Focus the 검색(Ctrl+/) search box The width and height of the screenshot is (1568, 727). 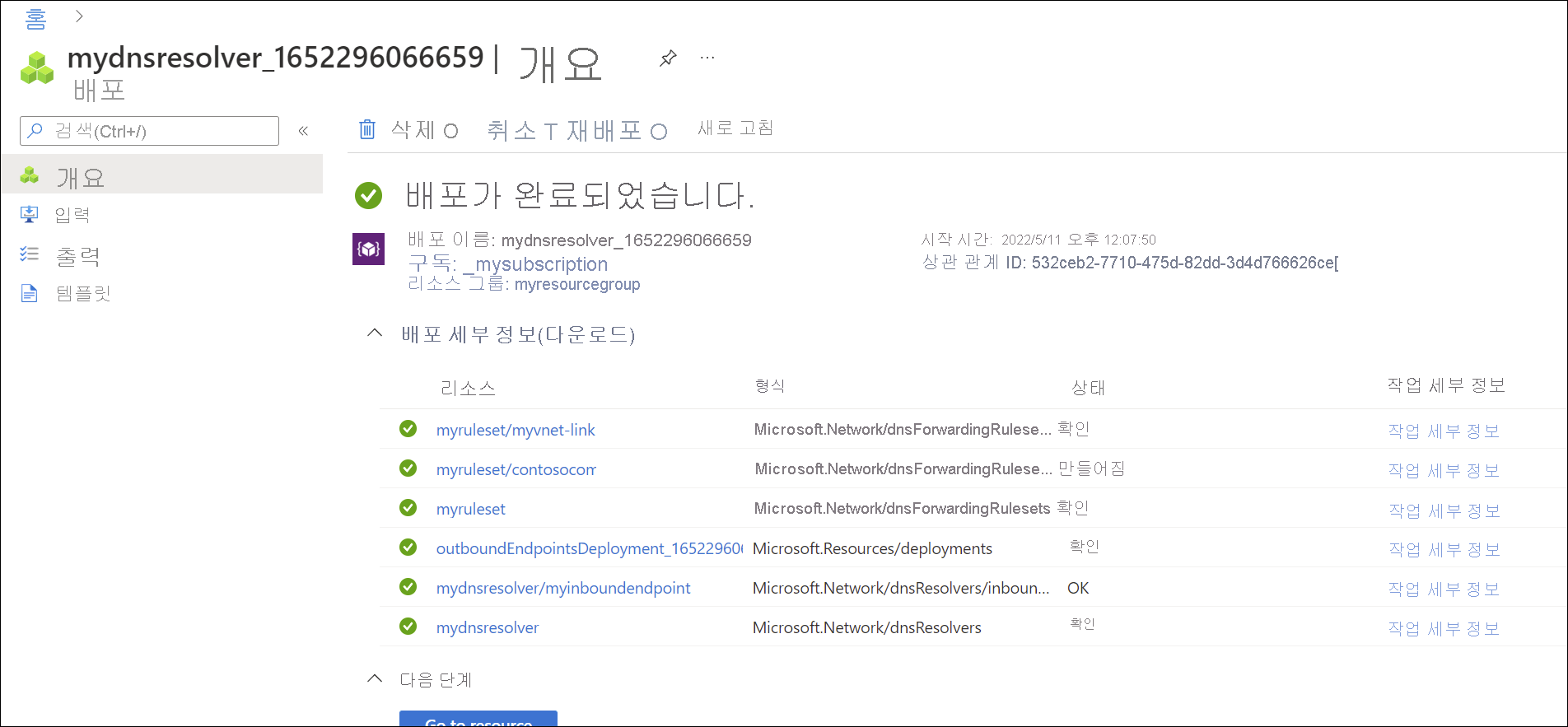149,131
